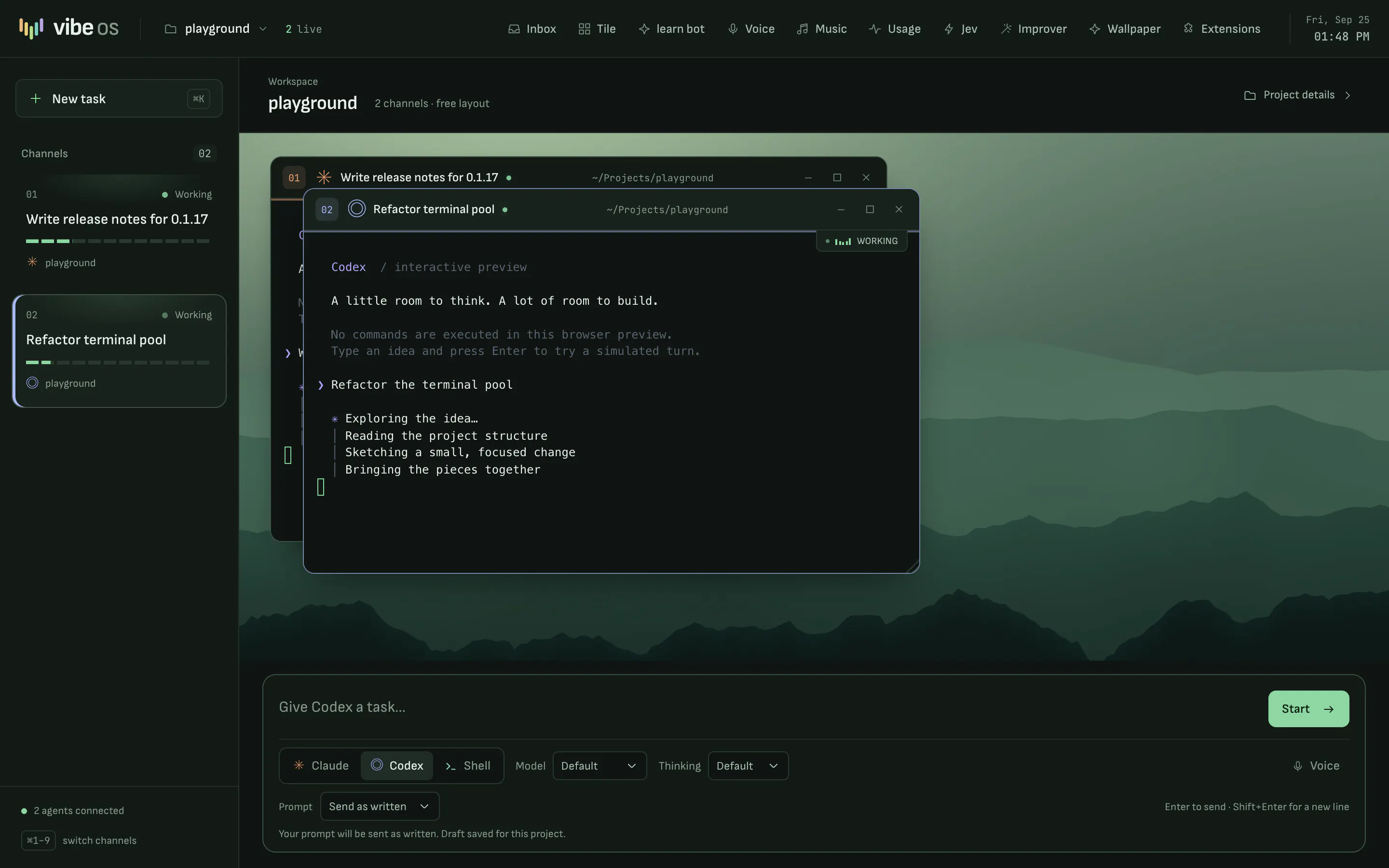Click progress bar on Refactor terminal pool card
The height and width of the screenshot is (868, 1389).
coord(118,362)
